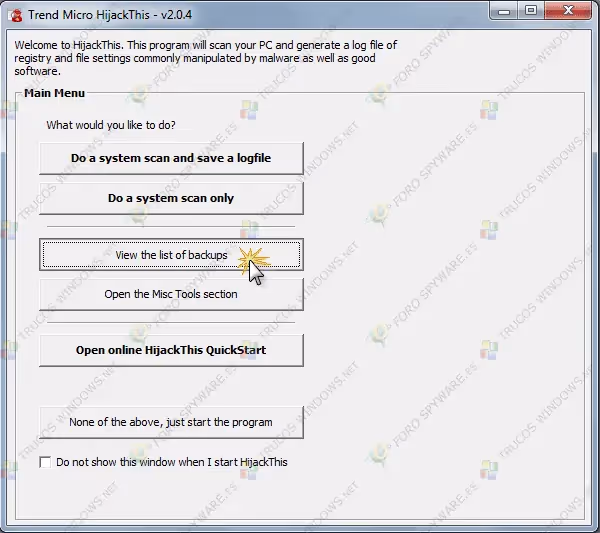The height and width of the screenshot is (533, 600).
Task: Click the 'Trend Micro HijackThis - v2.0.4' title
Action: coord(110,15)
